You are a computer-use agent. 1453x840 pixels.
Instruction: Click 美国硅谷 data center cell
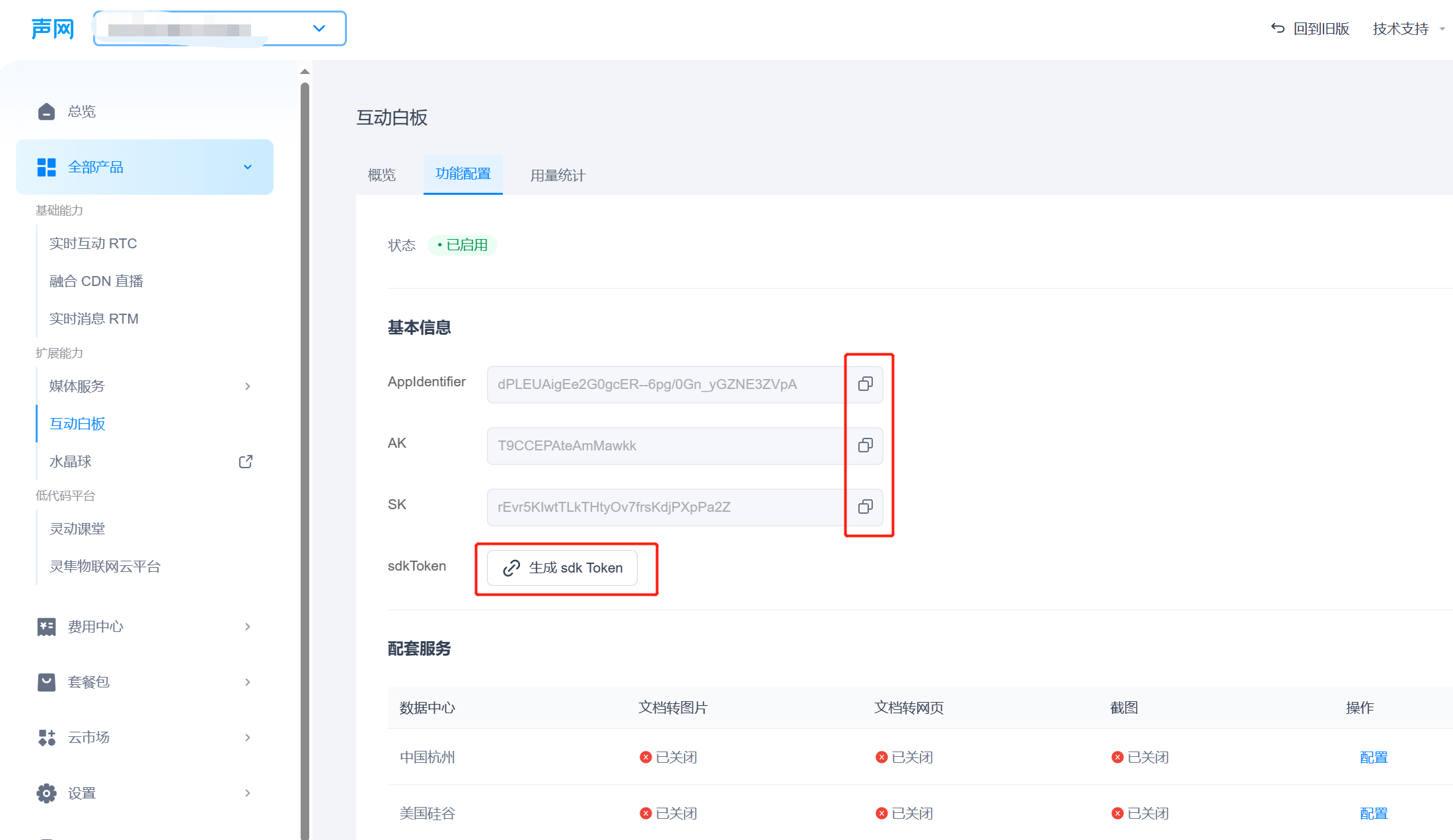tap(428, 814)
